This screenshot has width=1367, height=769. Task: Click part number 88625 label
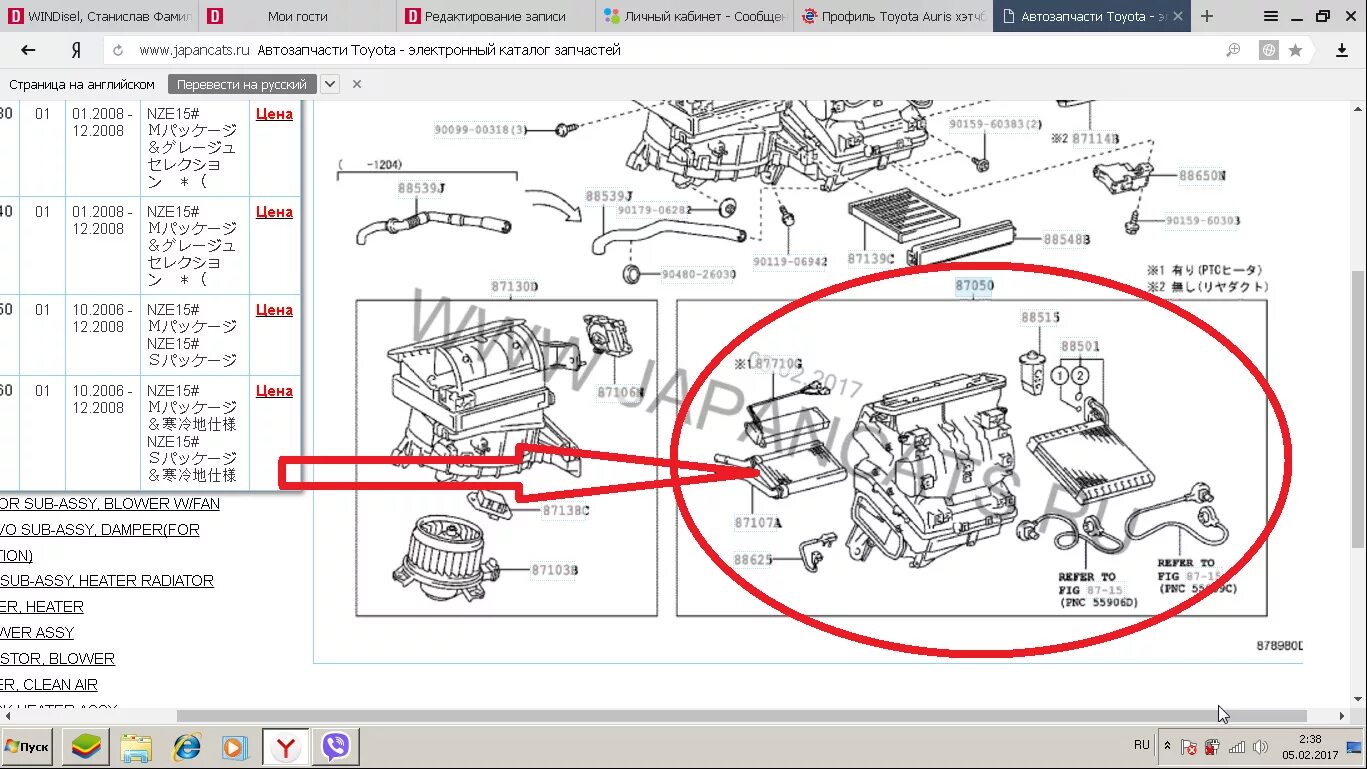[753, 560]
